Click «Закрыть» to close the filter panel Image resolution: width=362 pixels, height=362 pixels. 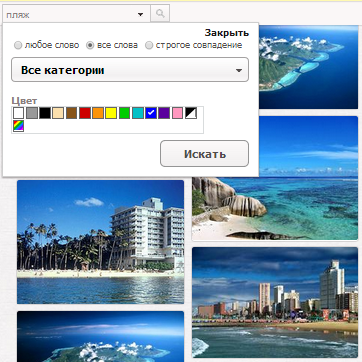(227, 33)
